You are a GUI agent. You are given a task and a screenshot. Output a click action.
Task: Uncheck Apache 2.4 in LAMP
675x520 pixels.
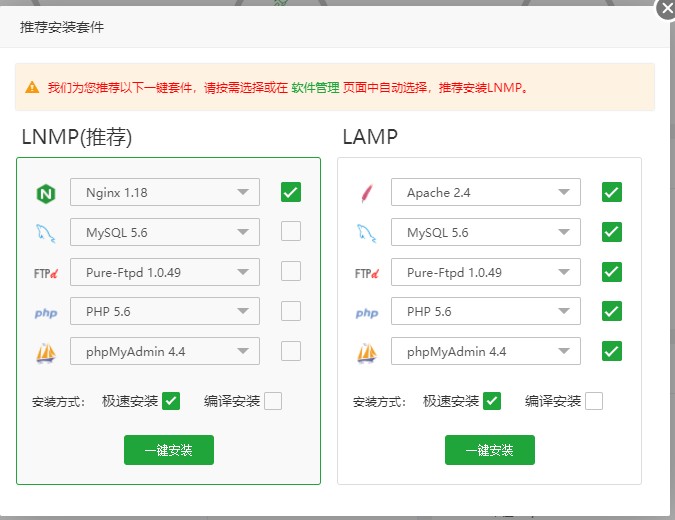click(612, 192)
